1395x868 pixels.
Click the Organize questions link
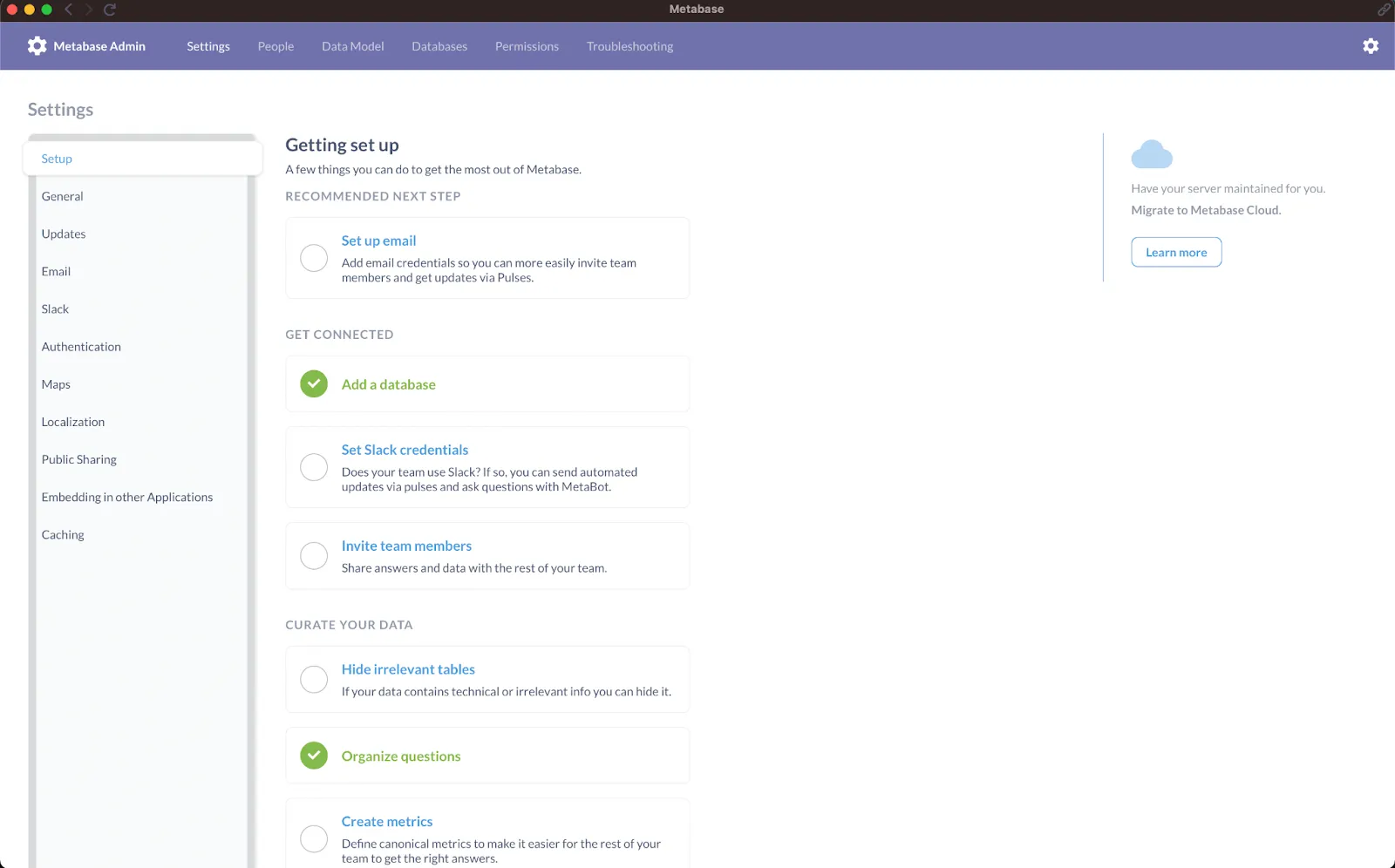(401, 756)
